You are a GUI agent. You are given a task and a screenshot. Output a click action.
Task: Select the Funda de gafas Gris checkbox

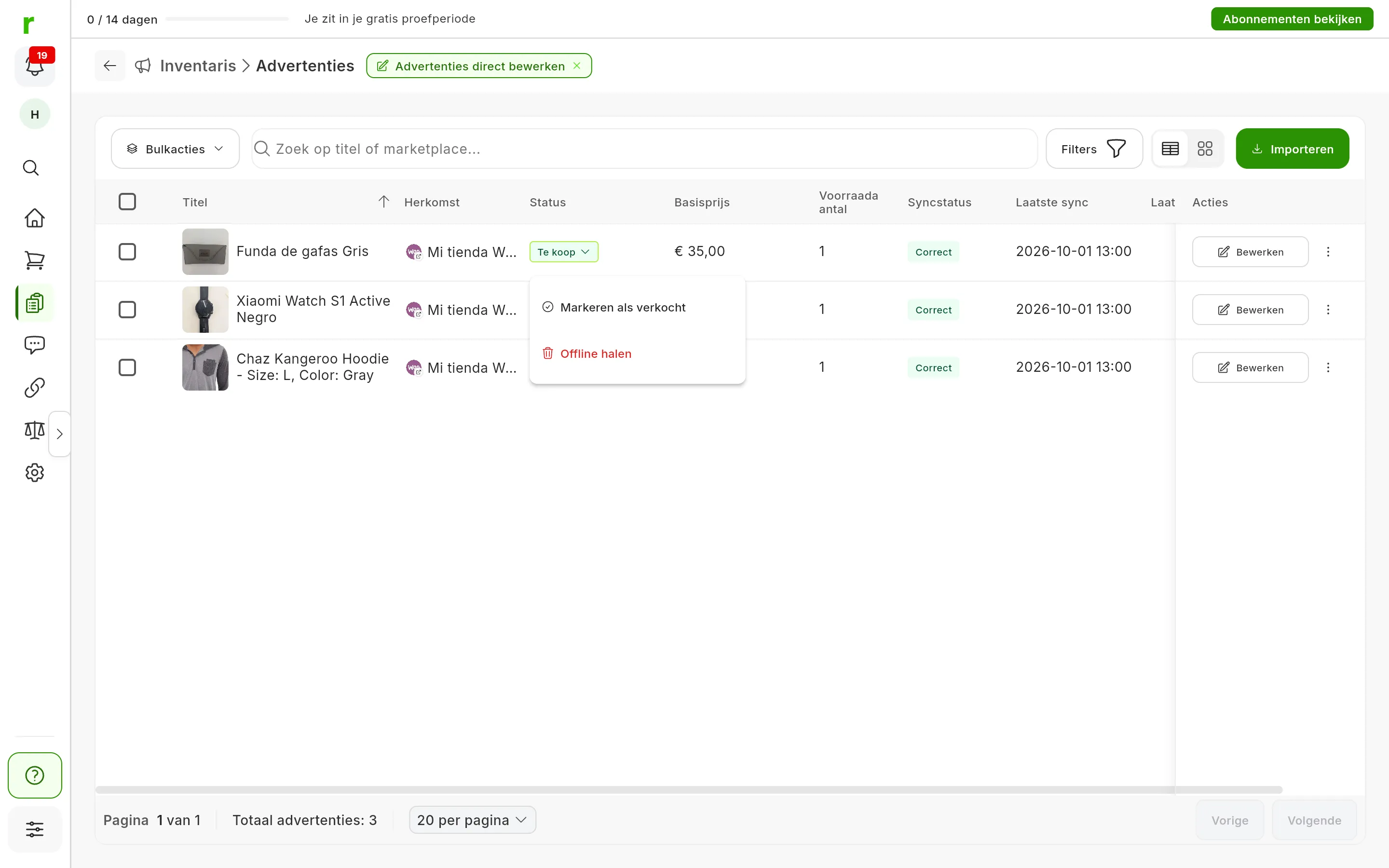tap(127, 252)
